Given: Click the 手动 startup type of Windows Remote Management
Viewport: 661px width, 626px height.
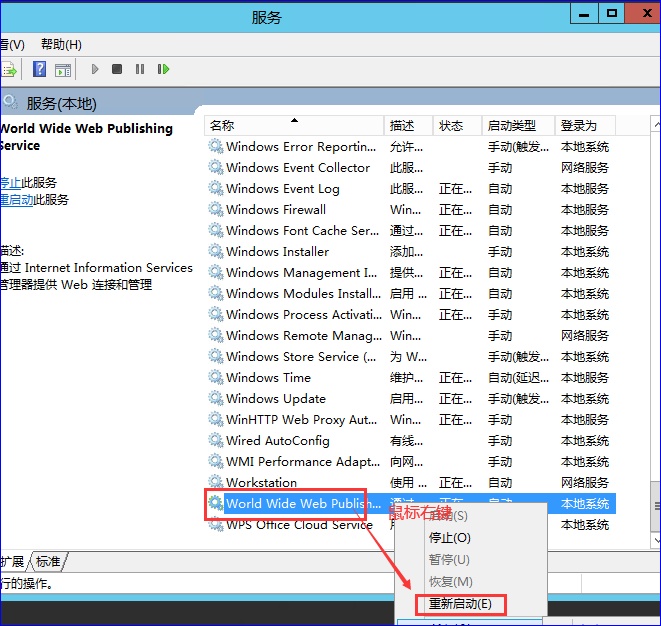Looking at the screenshot, I should (500, 336).
